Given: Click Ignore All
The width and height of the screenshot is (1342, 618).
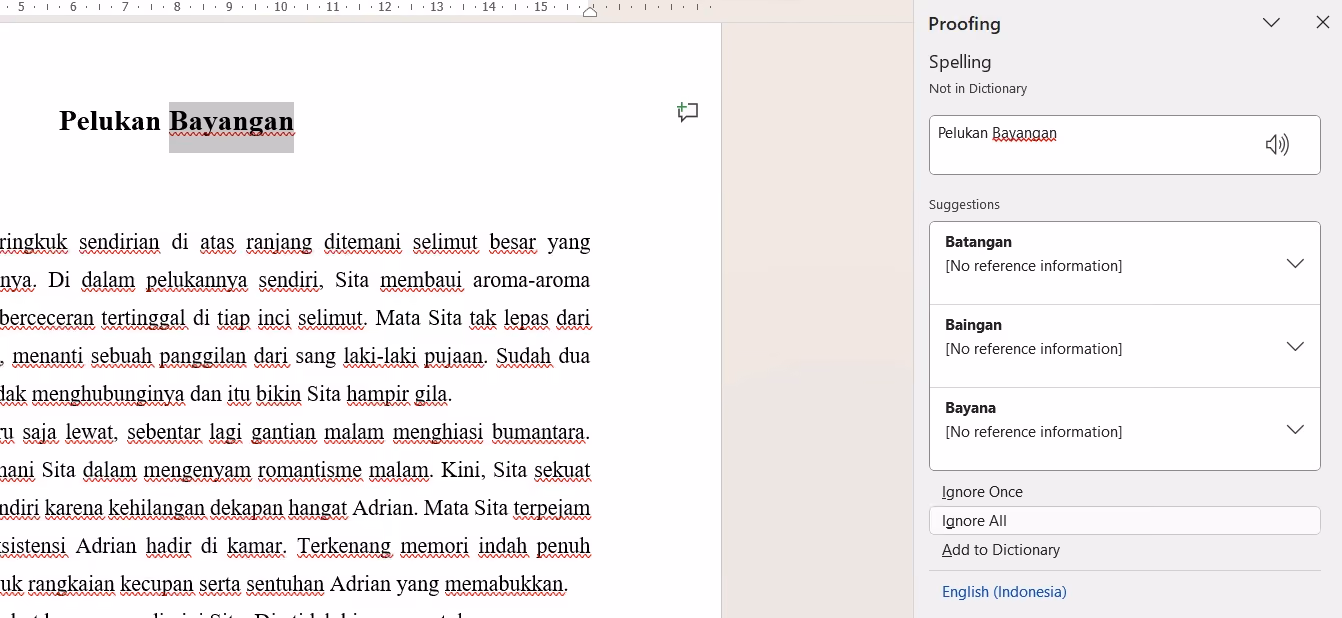Looking at the screenshot, I should tap(1125, 521).
